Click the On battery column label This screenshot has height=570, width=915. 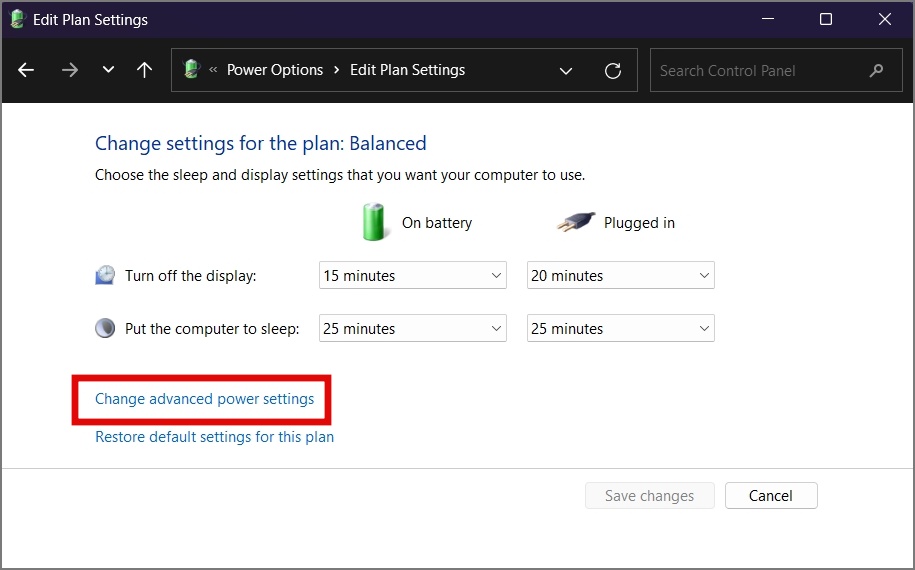[x=436, y=223]
